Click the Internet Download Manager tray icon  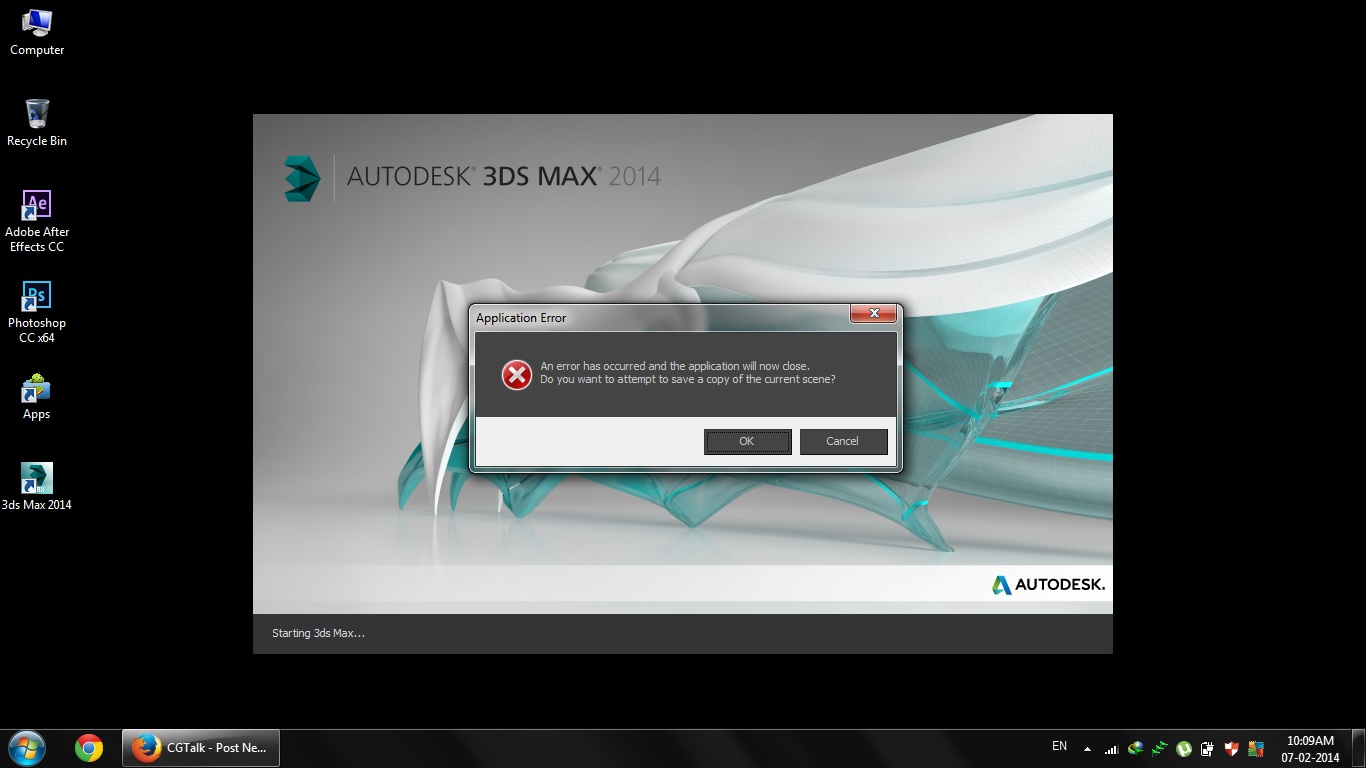[x=1135, y=748]
